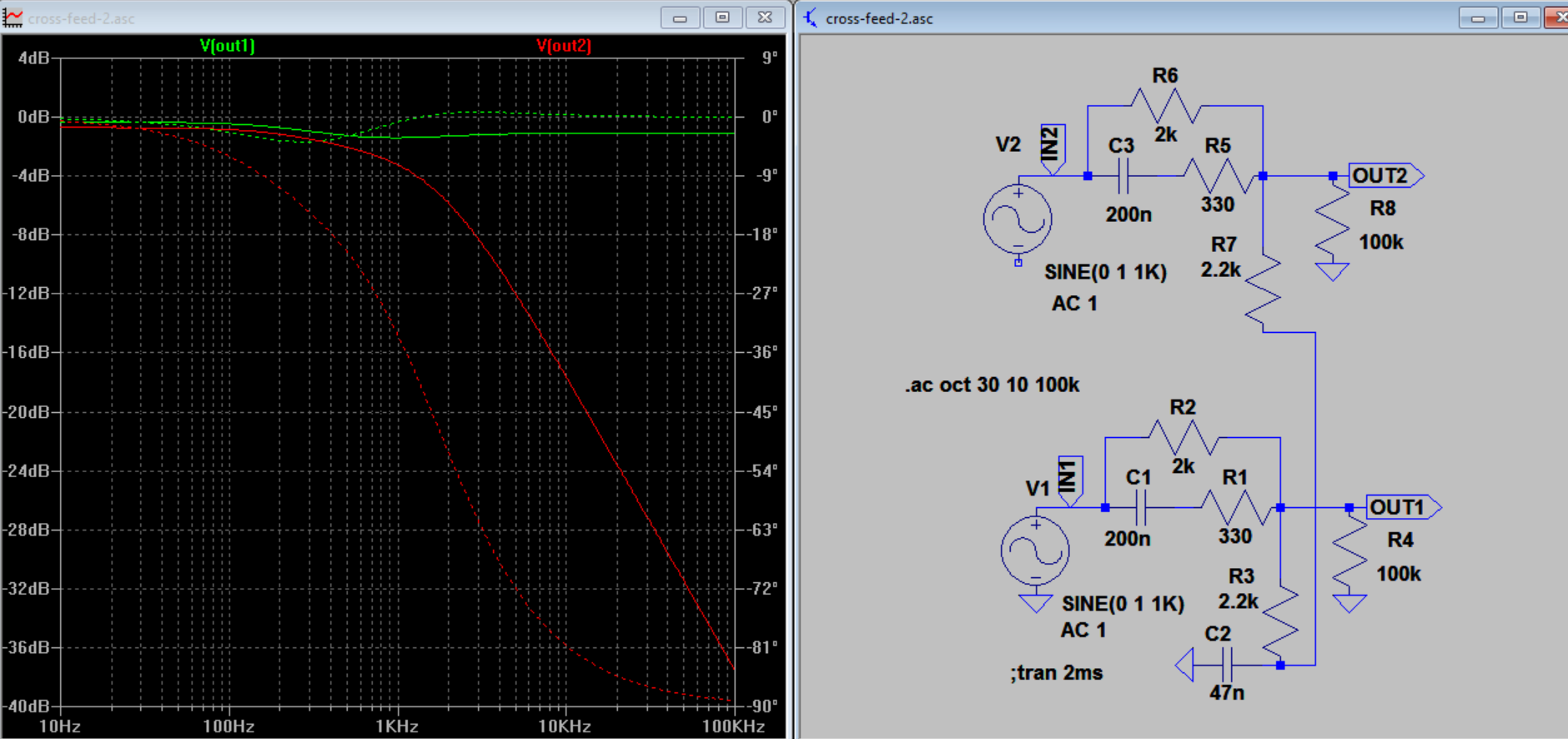Viewport: 1568px width, 739px height.
Task: Click the 330 value of R1
Action: [x=1235, y=536]
